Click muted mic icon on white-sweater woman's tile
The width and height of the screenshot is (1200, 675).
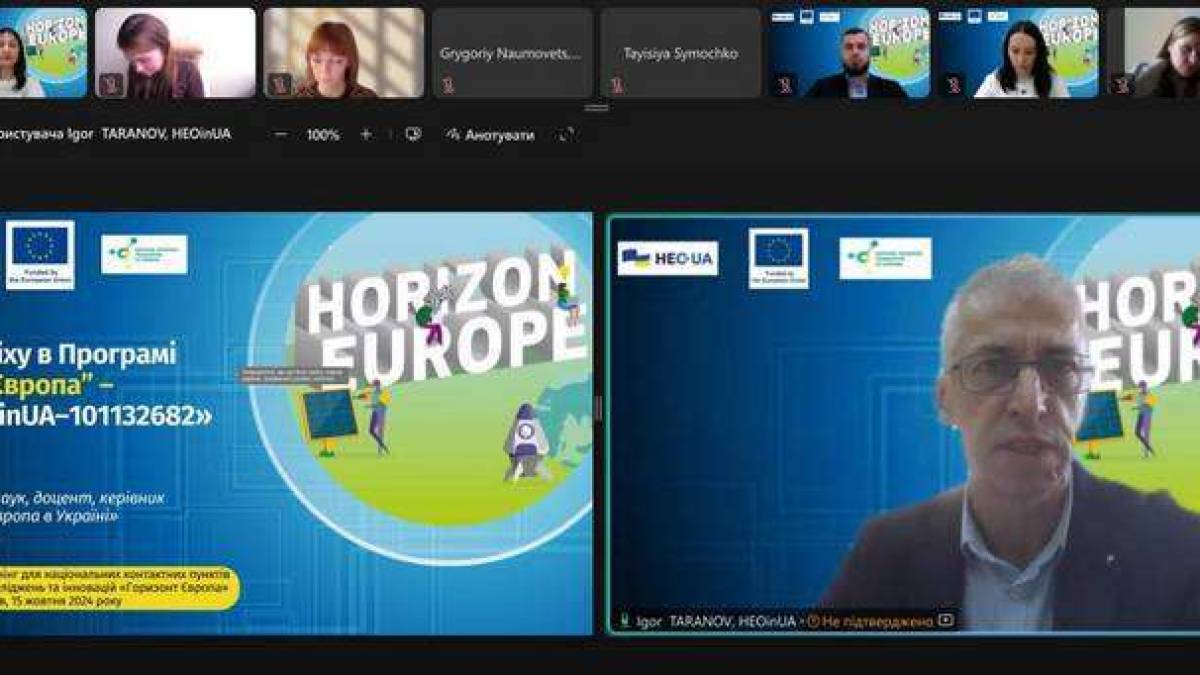[954, 85]
